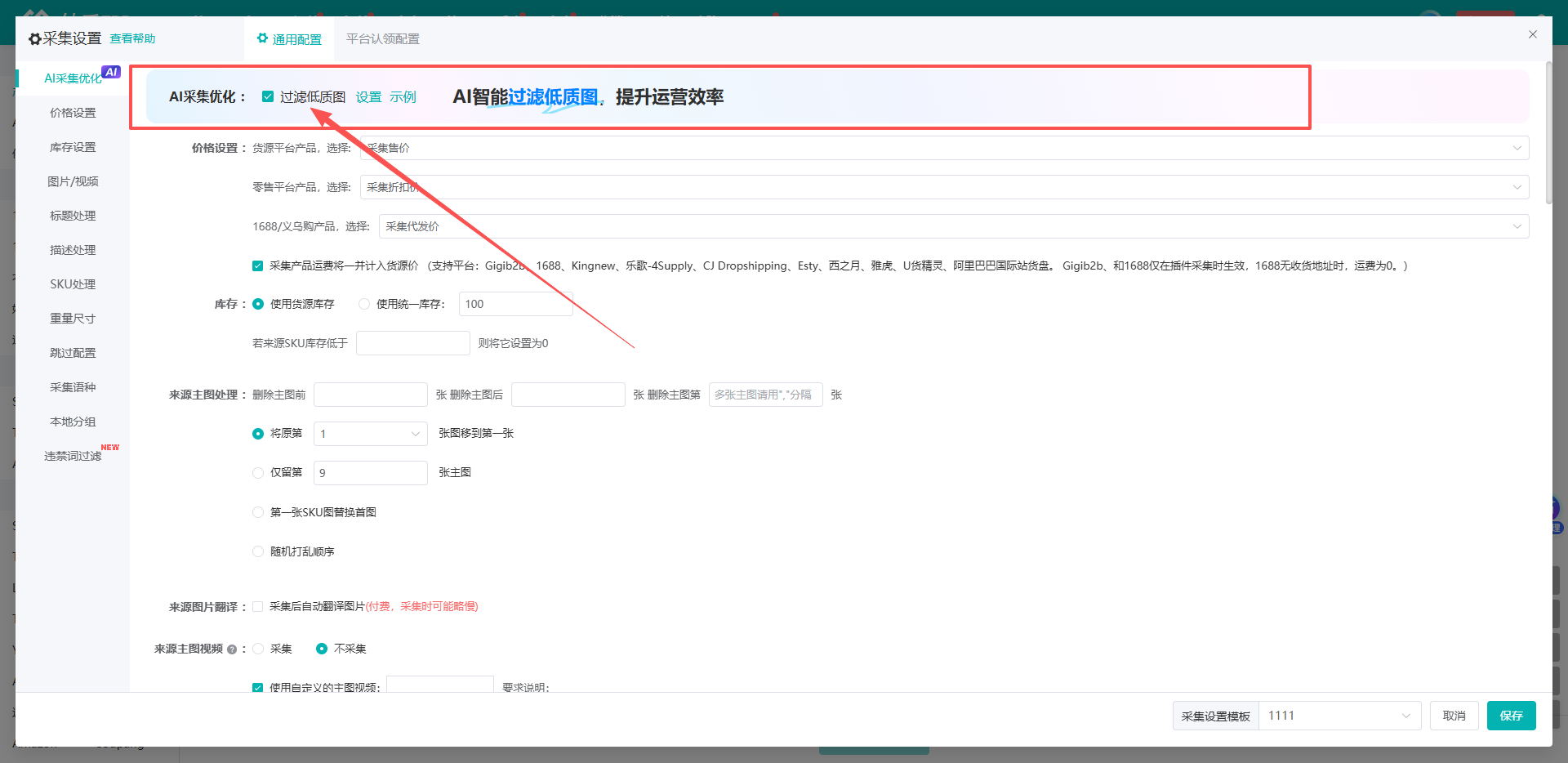The image size is (1568, 763).
Task: Enable 采集后自动翻译图片 checkbox
Action: click(258, 606)
